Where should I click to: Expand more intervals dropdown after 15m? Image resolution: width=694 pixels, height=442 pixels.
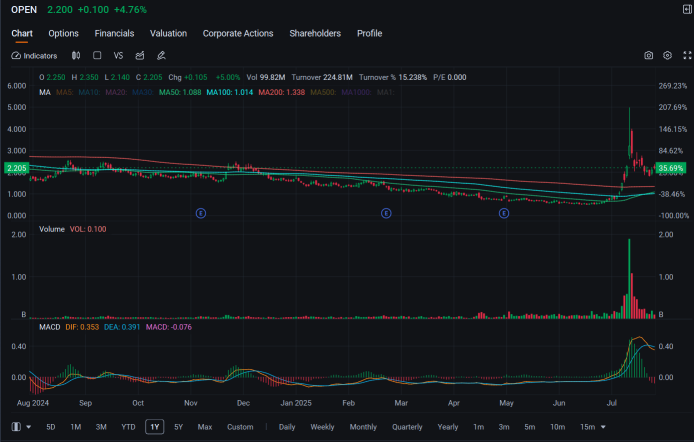click(x=603, y=427)
